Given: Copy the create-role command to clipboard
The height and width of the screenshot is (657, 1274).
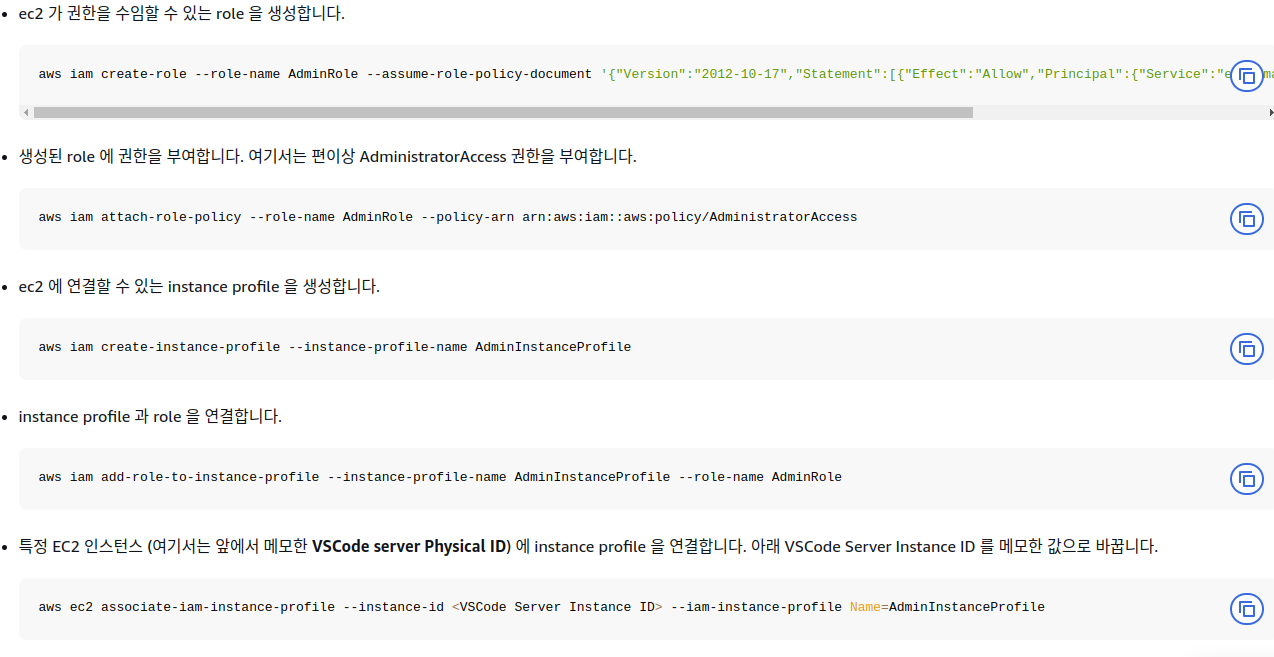Looking at the screenshot, I should [x=1247, y=75].
